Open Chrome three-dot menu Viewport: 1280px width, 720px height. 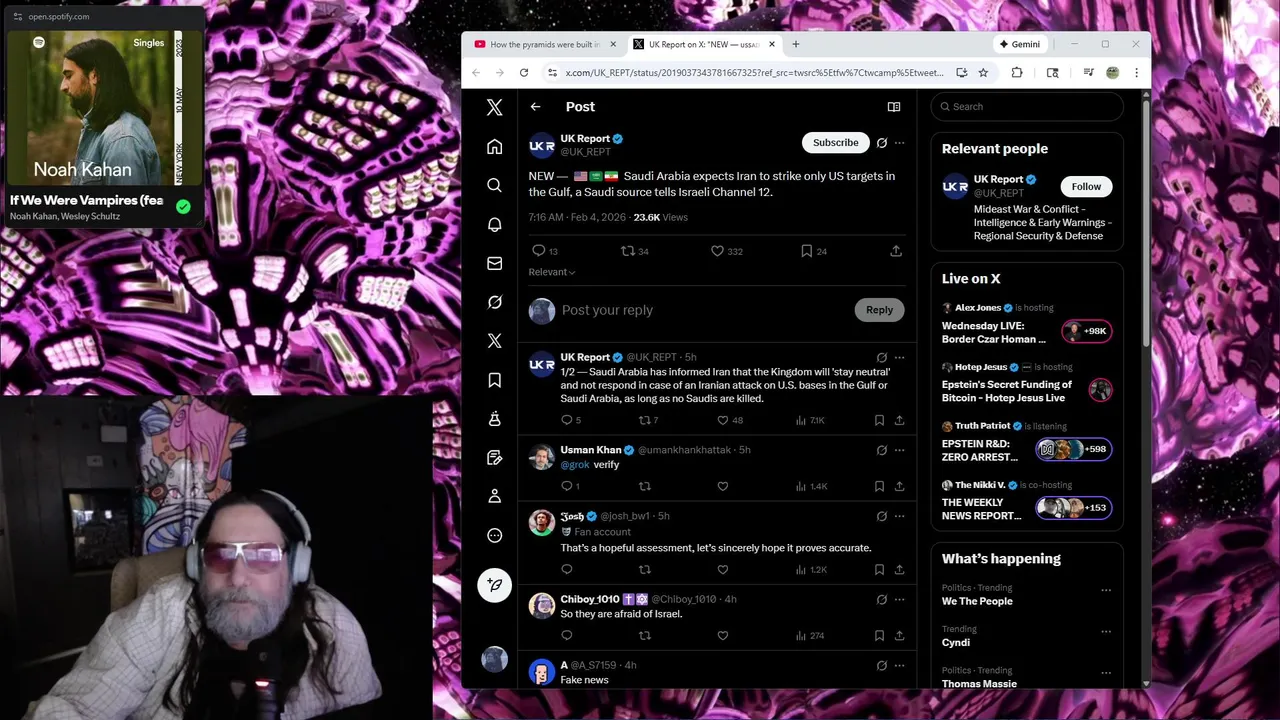coord(1136,72)
